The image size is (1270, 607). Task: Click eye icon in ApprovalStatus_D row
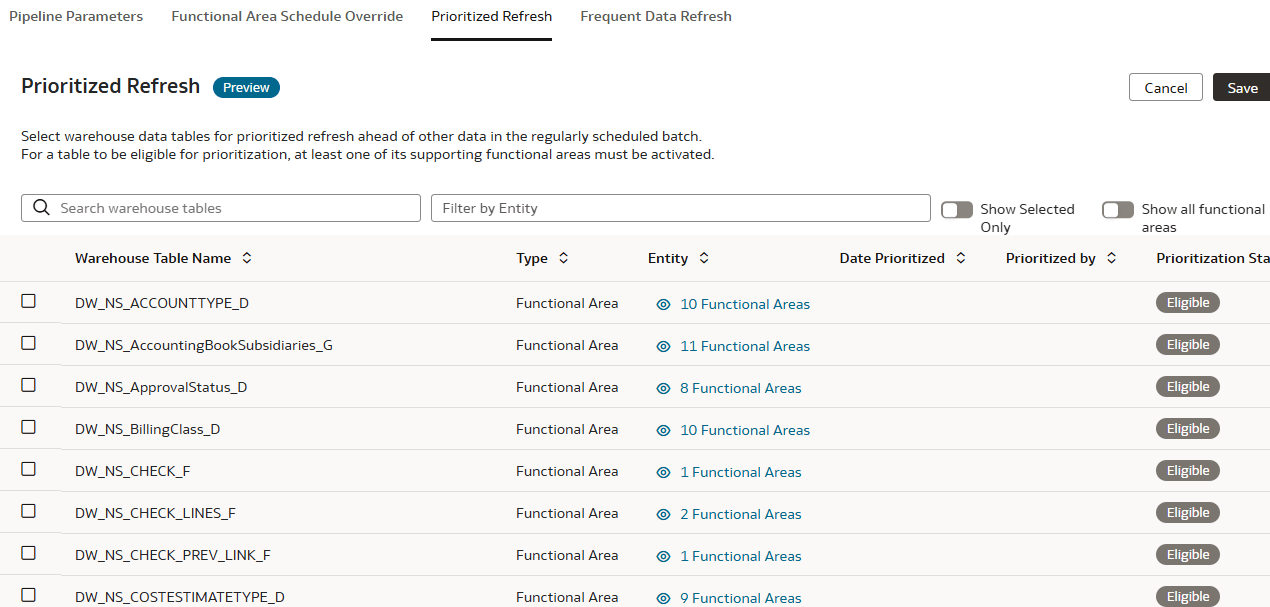663,388
